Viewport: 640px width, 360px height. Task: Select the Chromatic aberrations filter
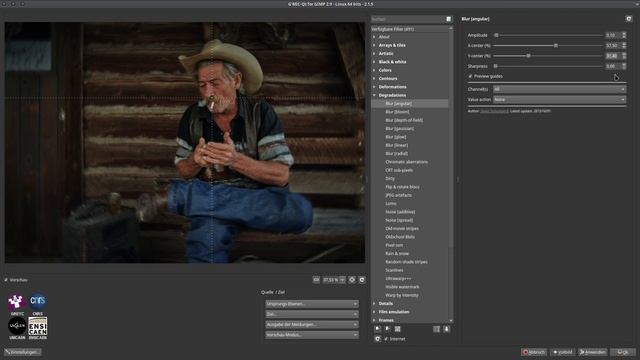tap(407, 162)
